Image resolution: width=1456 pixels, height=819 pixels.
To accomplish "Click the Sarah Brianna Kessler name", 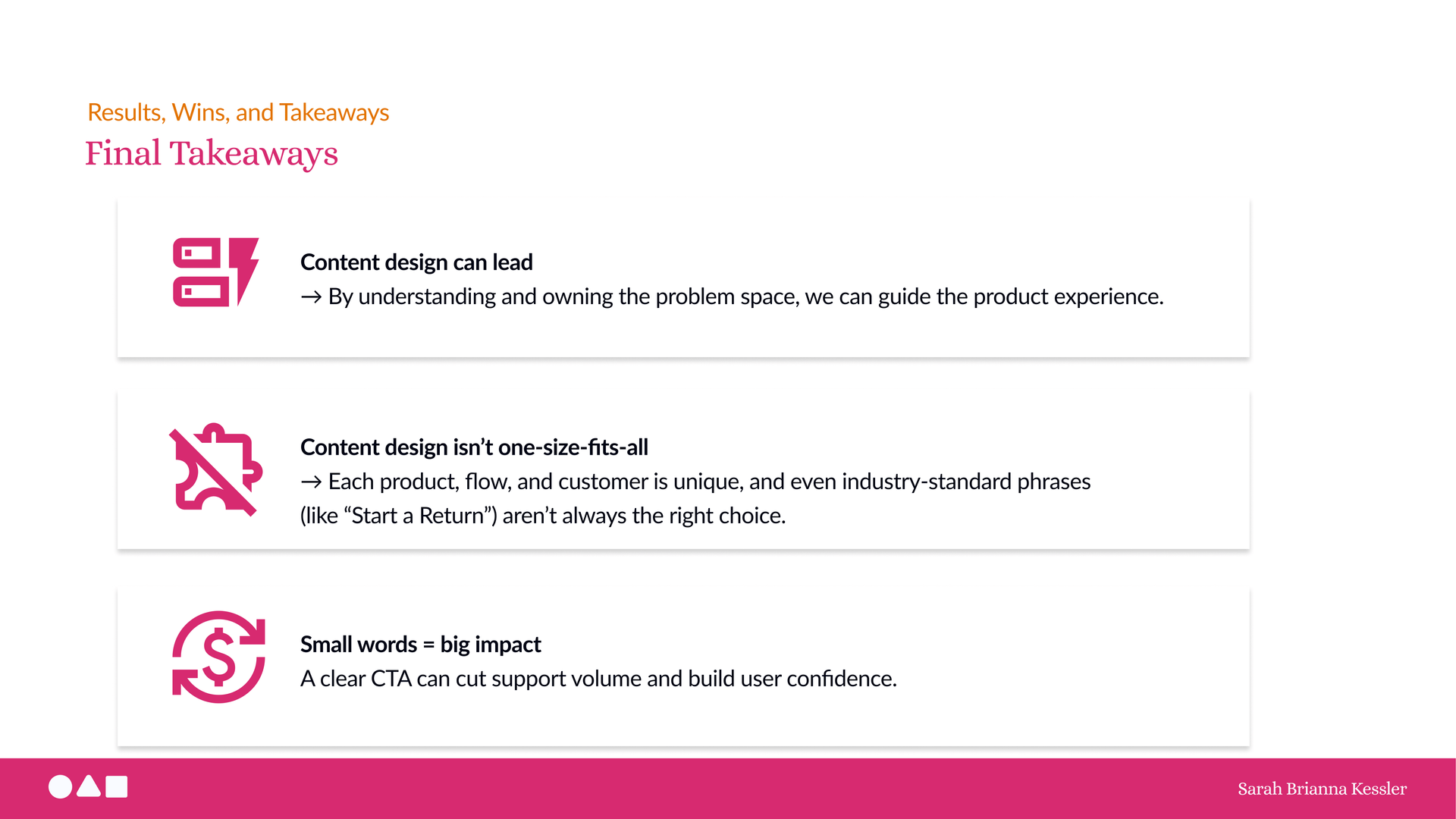I will pyautogui.click(x=1322, y=789).
